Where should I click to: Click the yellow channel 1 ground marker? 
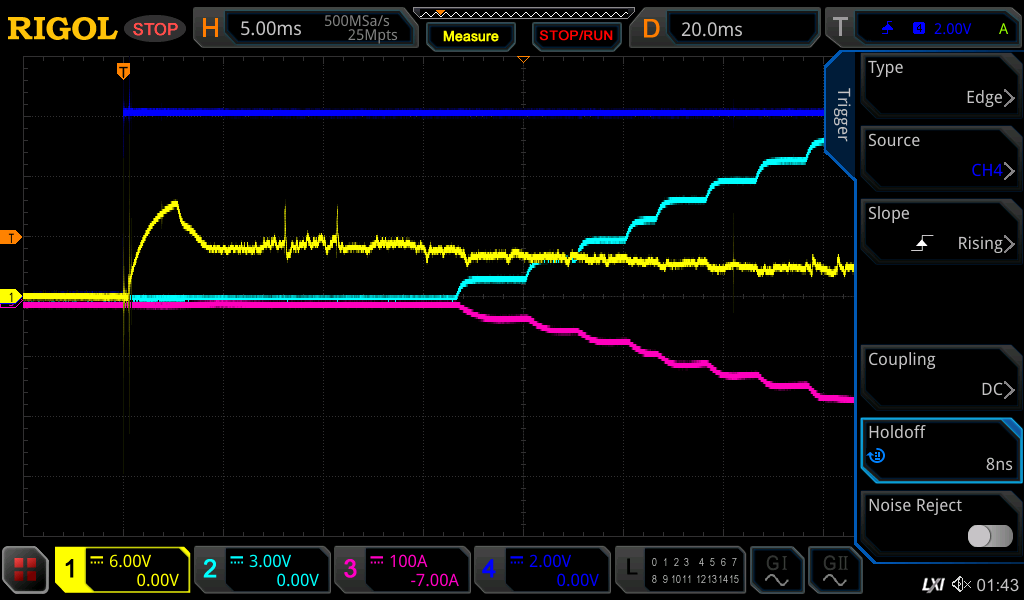click(11, 297)
